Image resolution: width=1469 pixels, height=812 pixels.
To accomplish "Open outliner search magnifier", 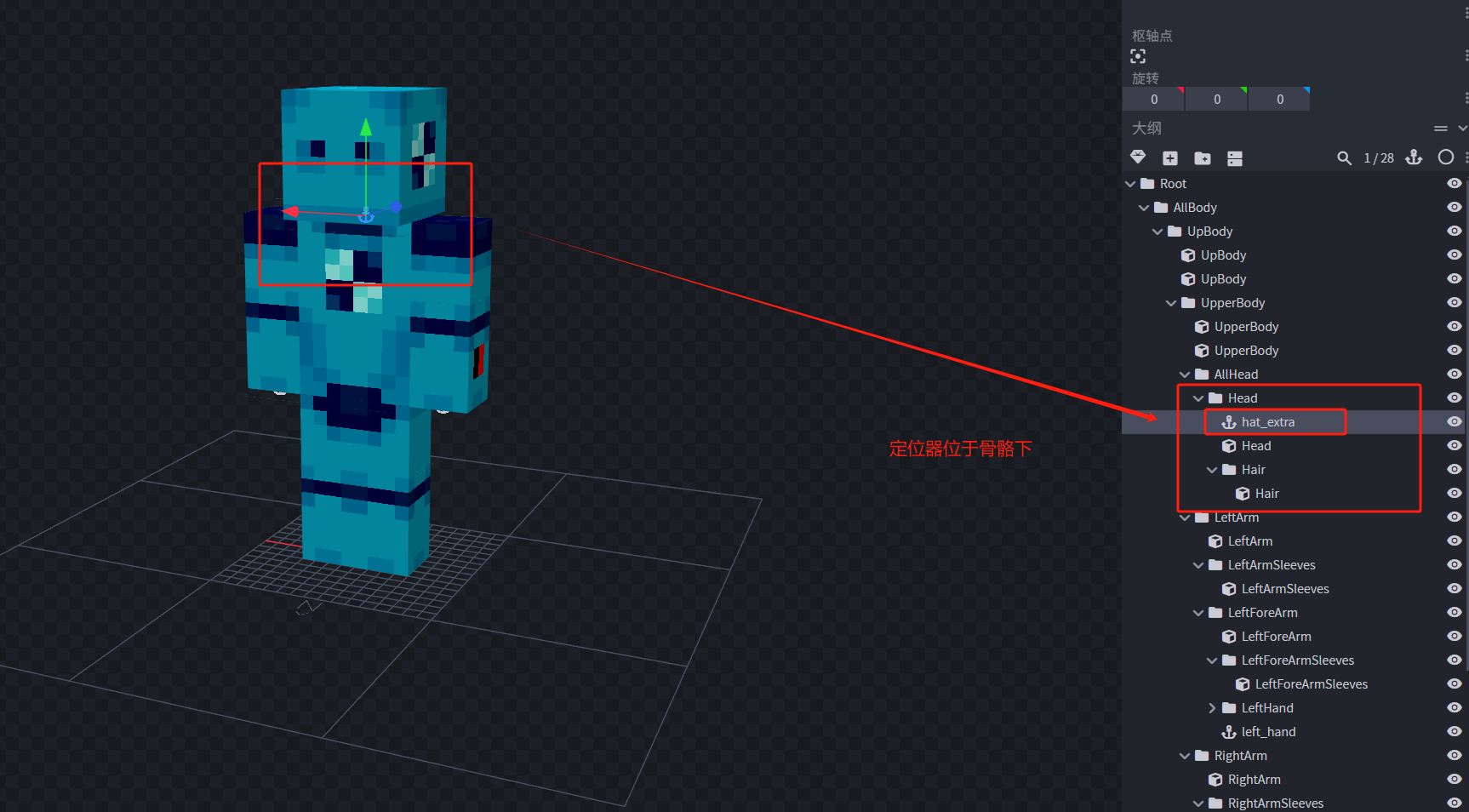I will click(1344, 158).
